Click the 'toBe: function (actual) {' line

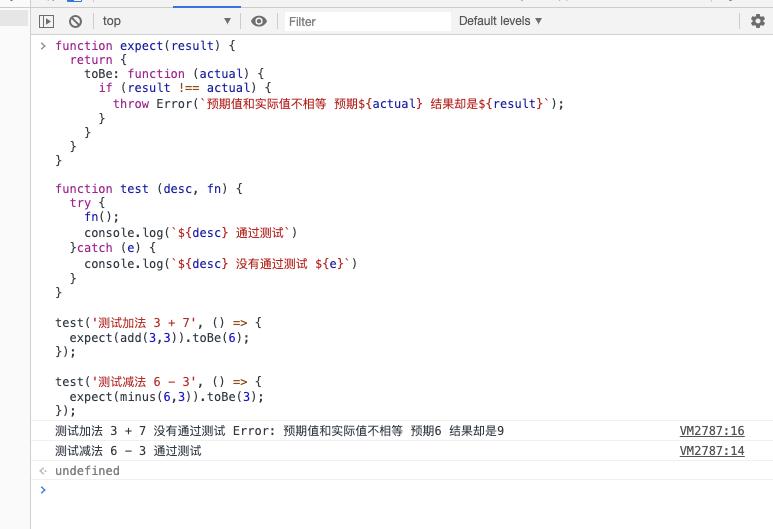[175, 74]
